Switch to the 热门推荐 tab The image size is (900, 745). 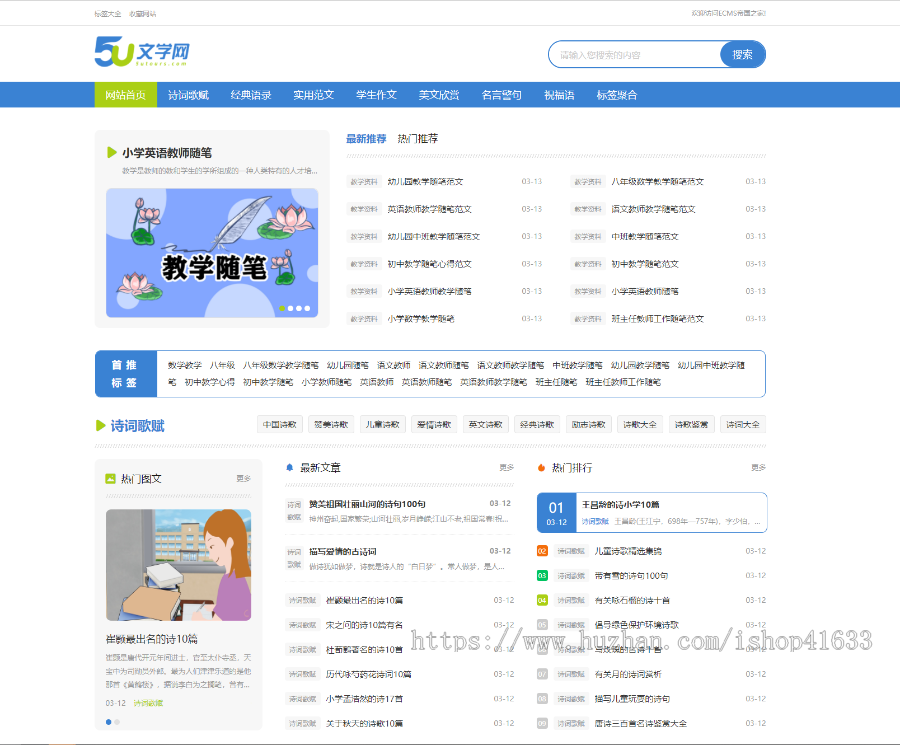click(418, 139)
